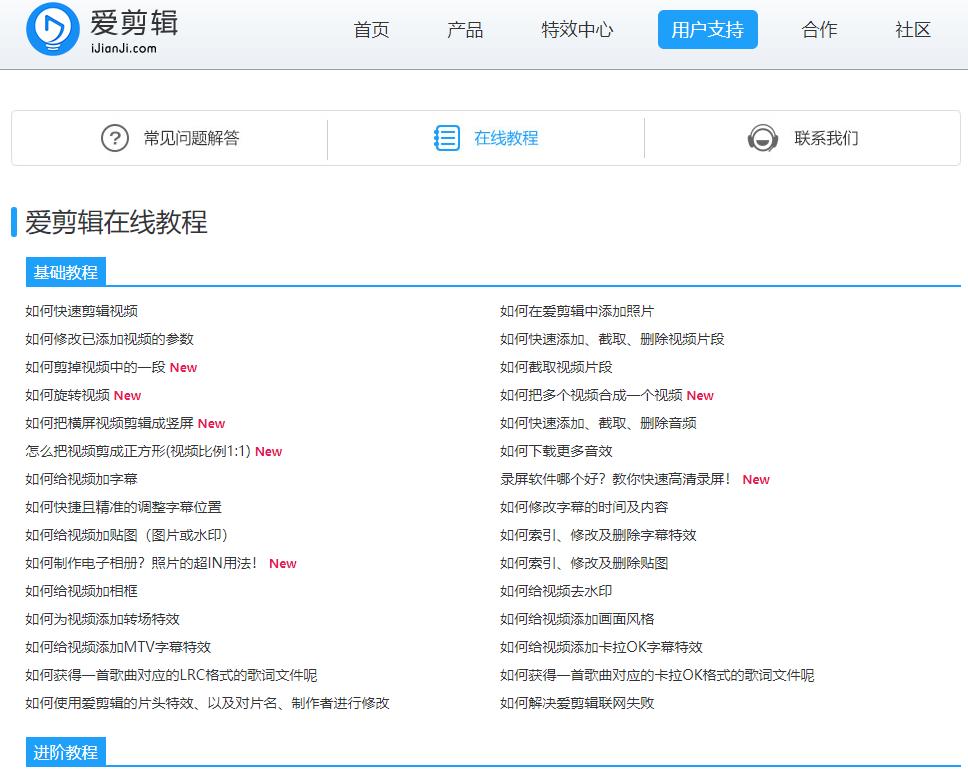The height and width of the screenshot is (779, 968).
Task: Open the 产品 menu item
Action: pos(464,30)
